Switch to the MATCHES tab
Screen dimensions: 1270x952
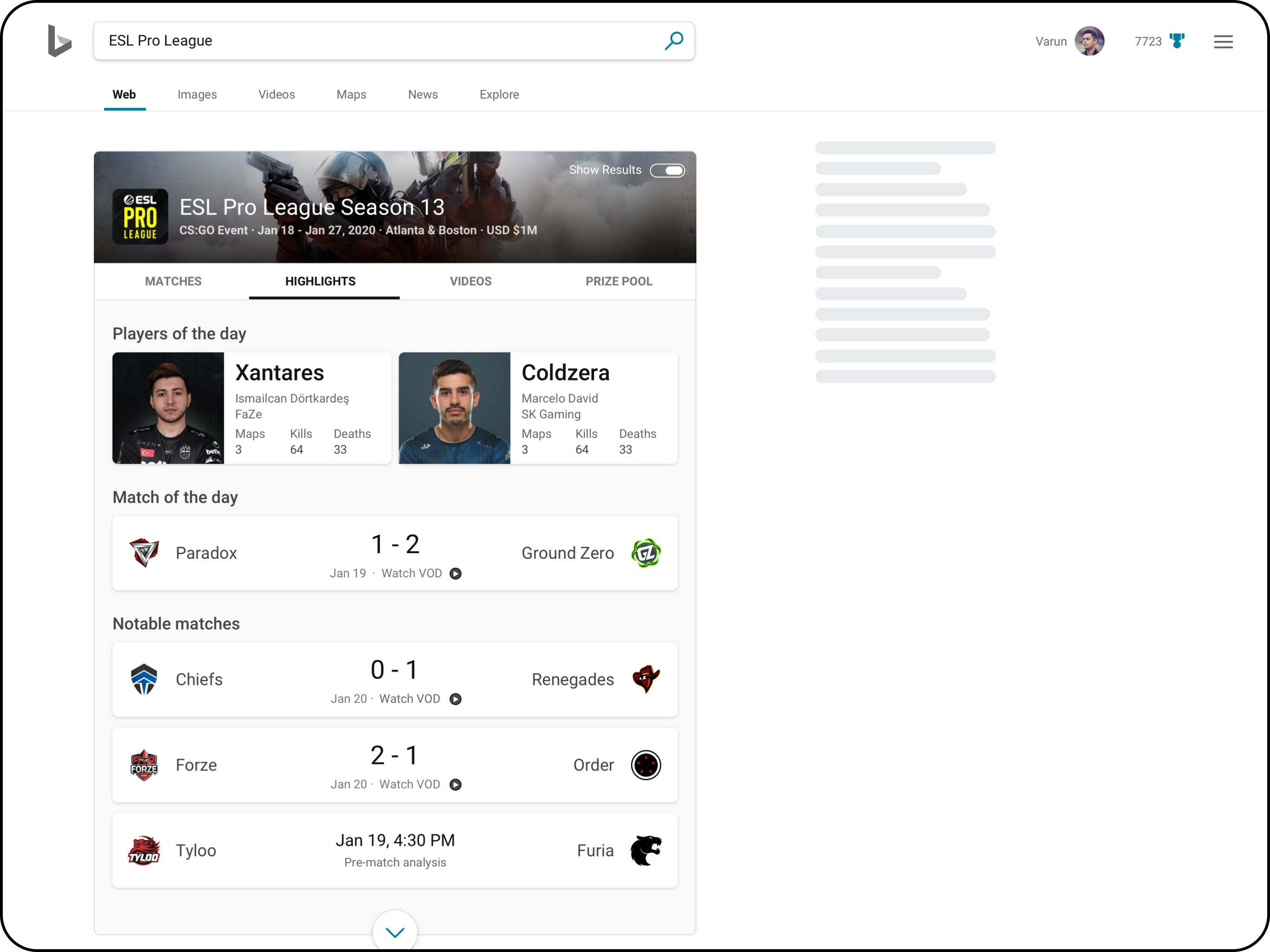pos(173,281)
